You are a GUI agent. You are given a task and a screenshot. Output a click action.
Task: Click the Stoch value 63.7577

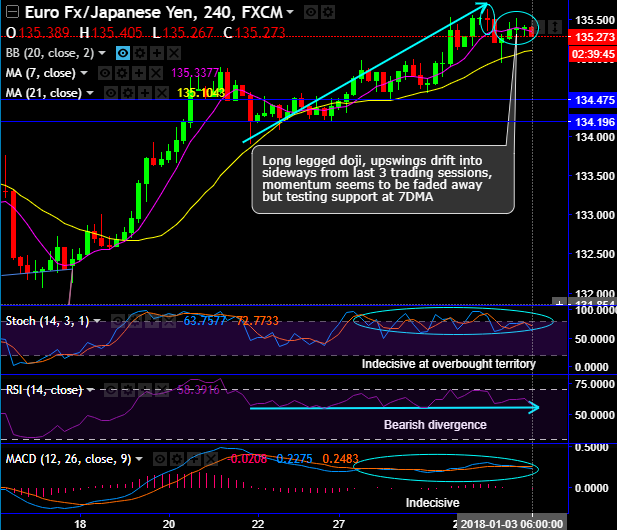[x=205, y=321]
